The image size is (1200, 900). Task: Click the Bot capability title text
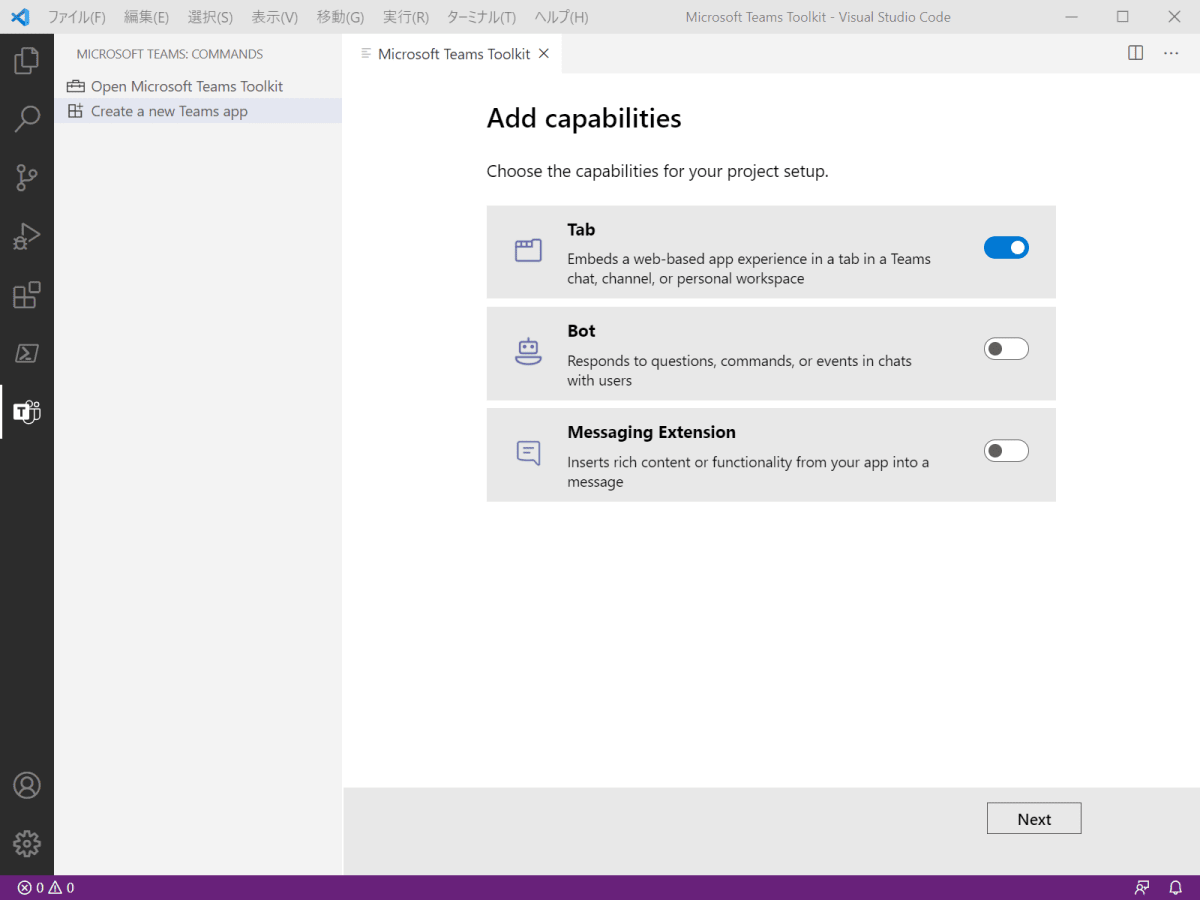[581, 331]
